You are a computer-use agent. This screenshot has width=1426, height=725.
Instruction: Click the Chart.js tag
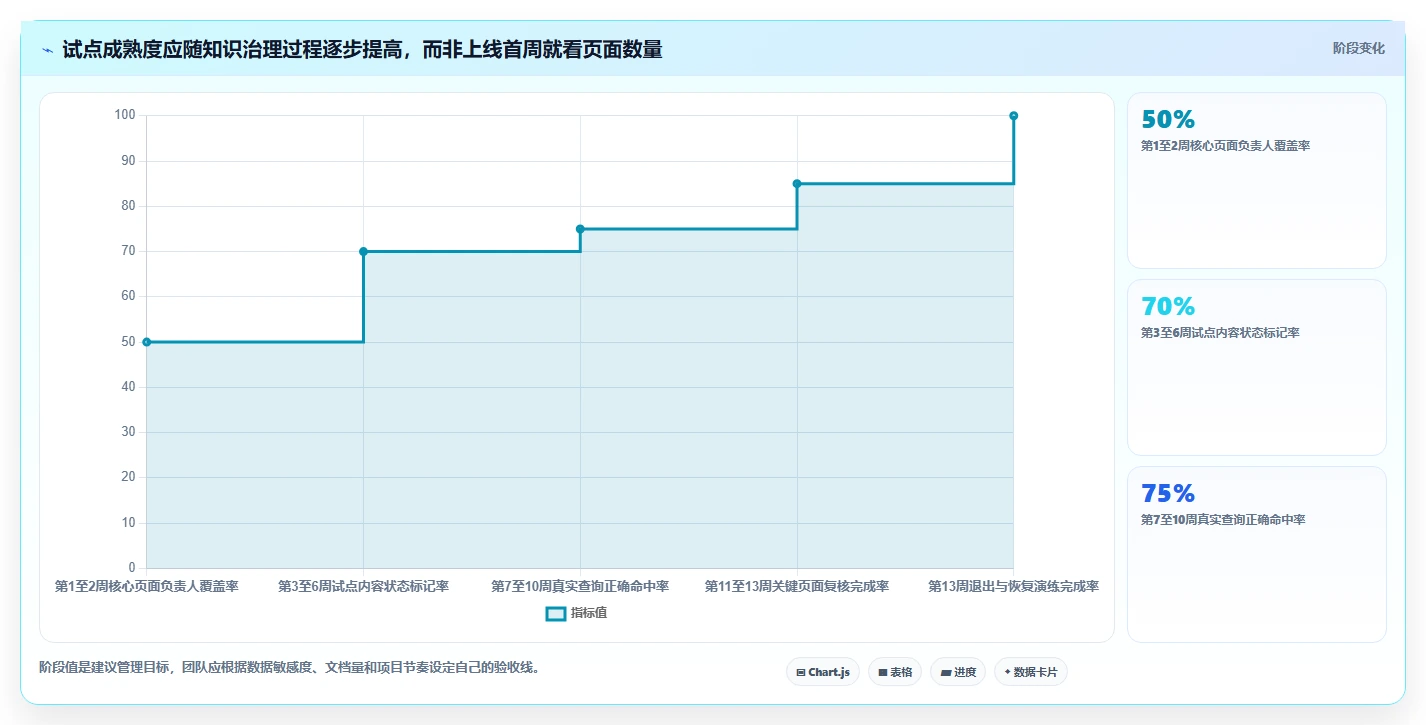coord(823,672)
